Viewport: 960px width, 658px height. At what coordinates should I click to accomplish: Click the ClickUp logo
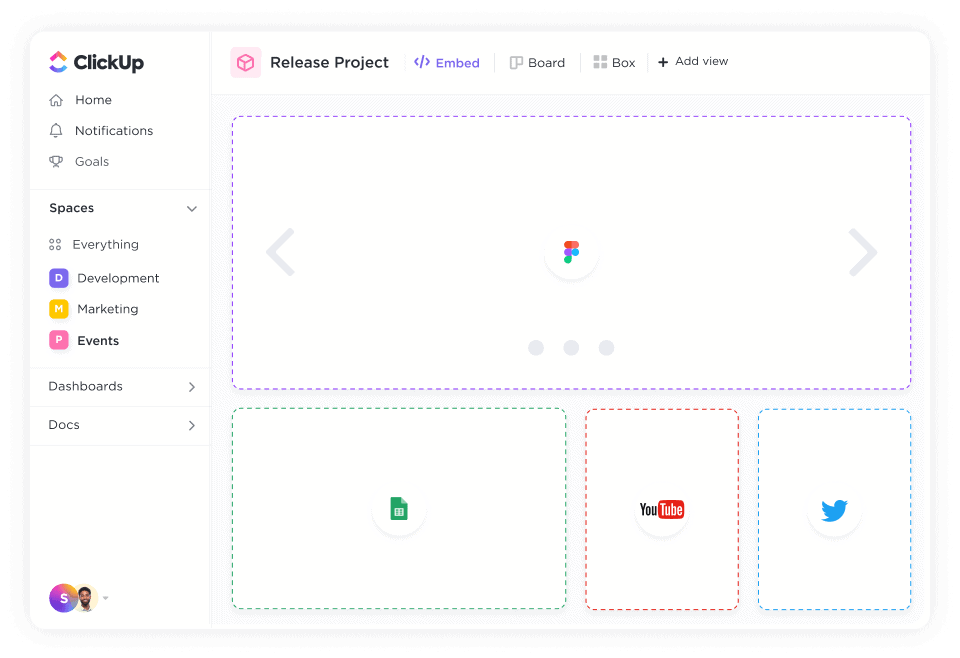coord(96,62)
